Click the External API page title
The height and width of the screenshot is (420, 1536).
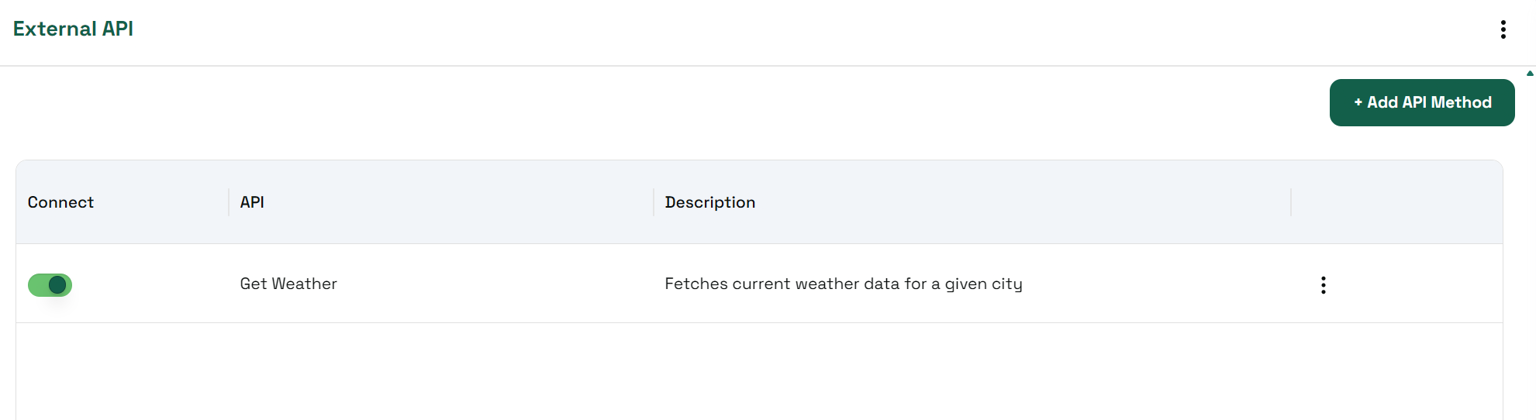coord(73,29)
